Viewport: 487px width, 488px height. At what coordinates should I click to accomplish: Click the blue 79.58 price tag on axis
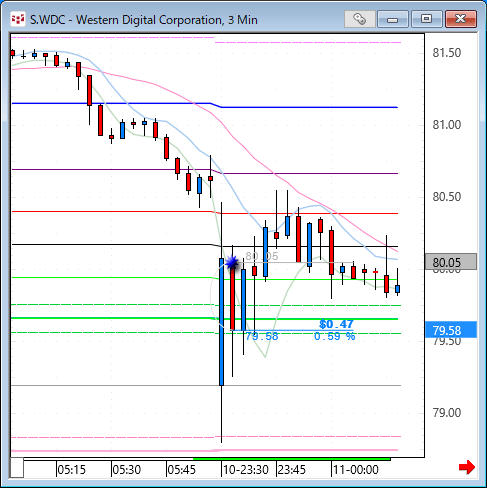pyautogui.click(x=451, y=330)
